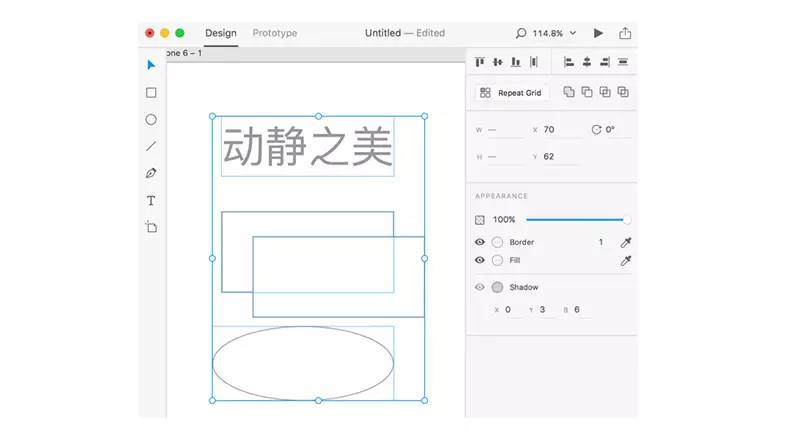The image size is (800, 438).
Task: Enable the Shadow eye toggle
Action: pos(480,287)
